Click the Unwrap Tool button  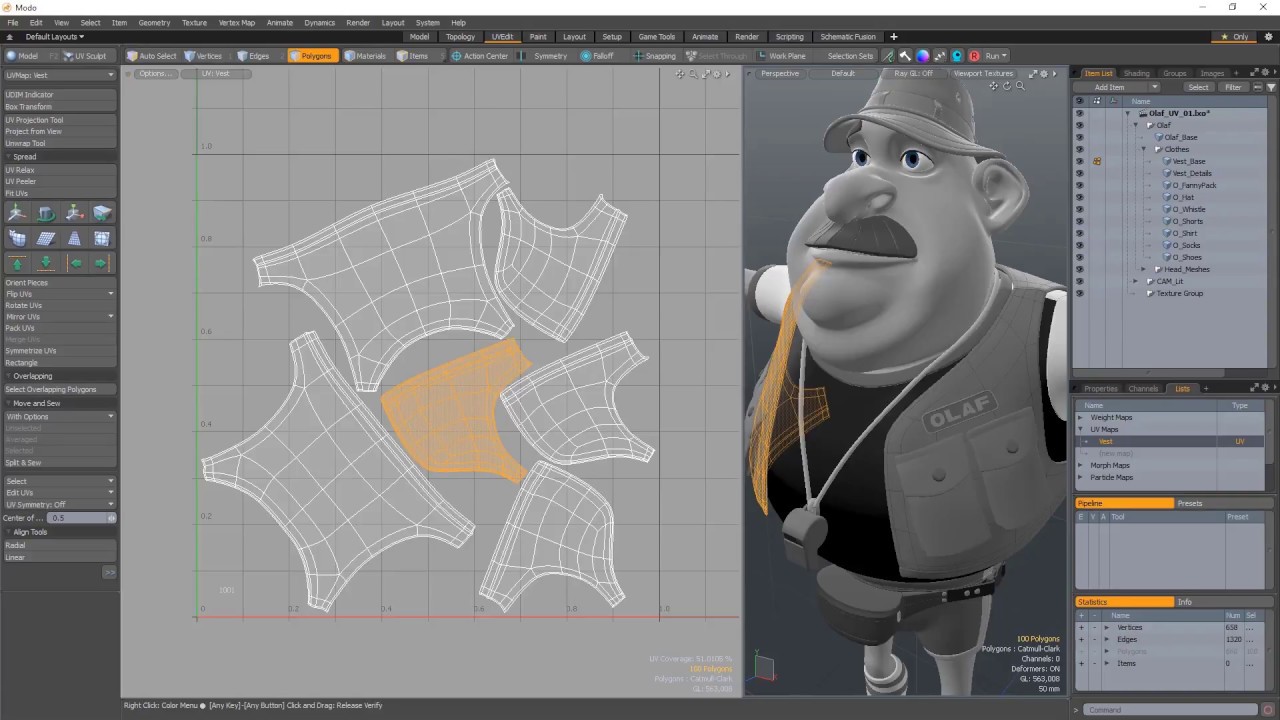tap(59, 143)
